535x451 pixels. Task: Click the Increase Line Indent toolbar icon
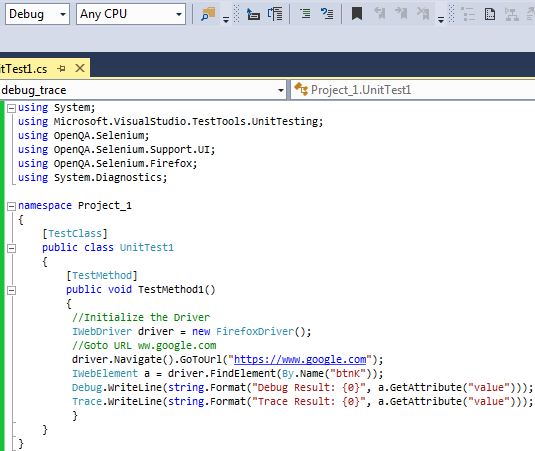coord(275,14)
